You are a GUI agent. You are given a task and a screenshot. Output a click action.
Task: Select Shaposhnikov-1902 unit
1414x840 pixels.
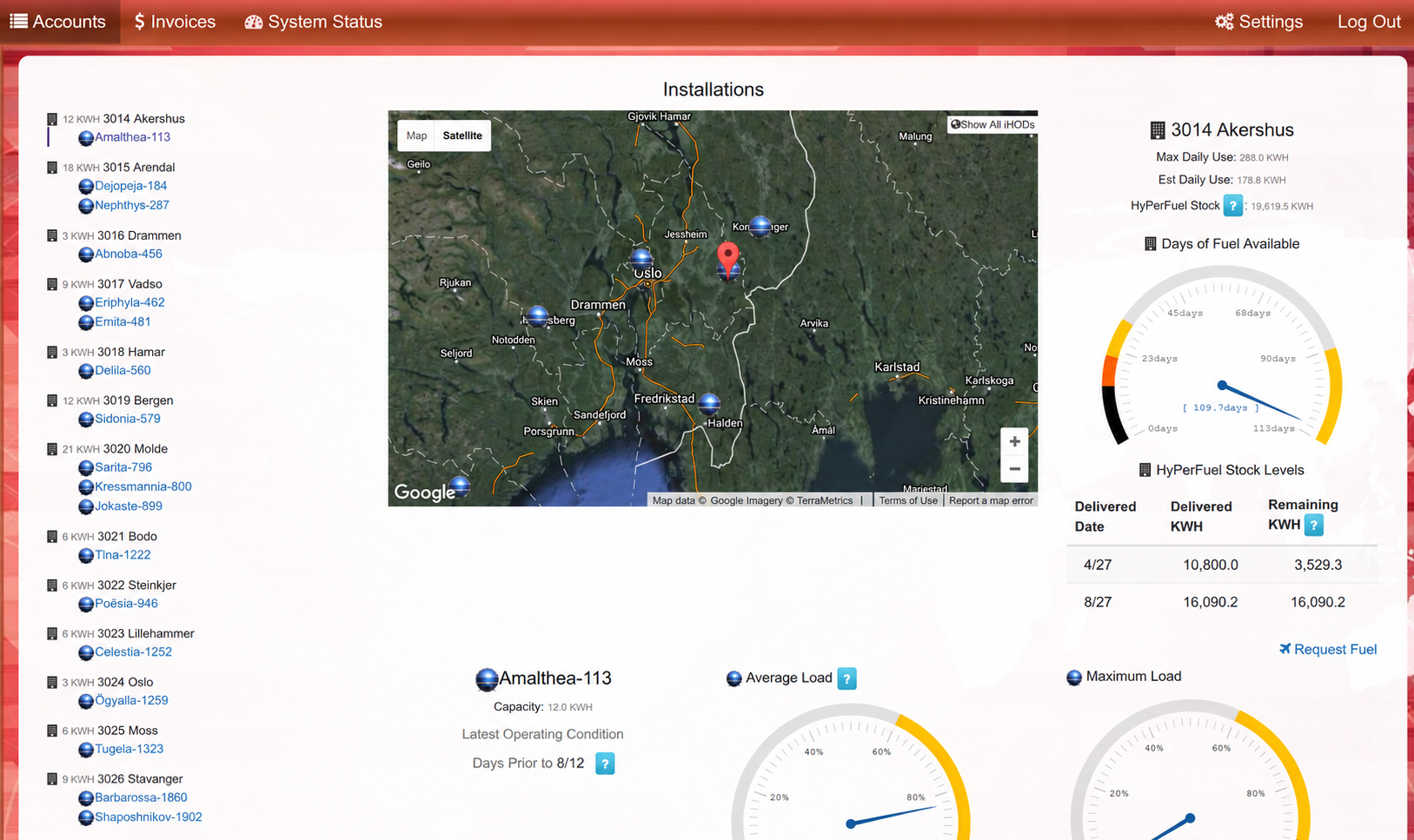click(148, 817)
